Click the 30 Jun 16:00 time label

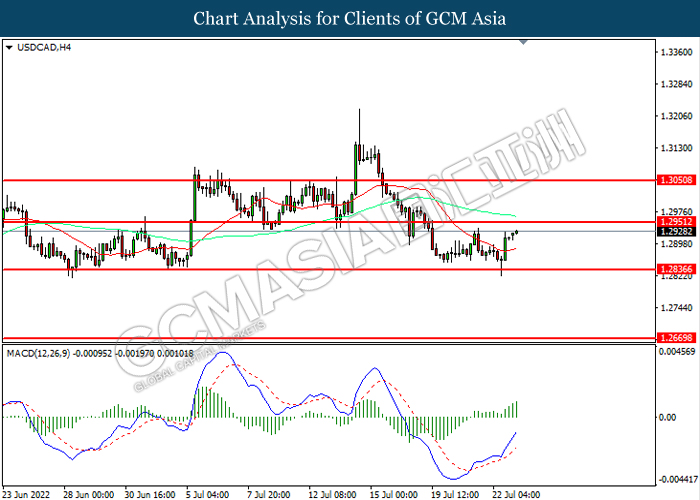point(150,495)
